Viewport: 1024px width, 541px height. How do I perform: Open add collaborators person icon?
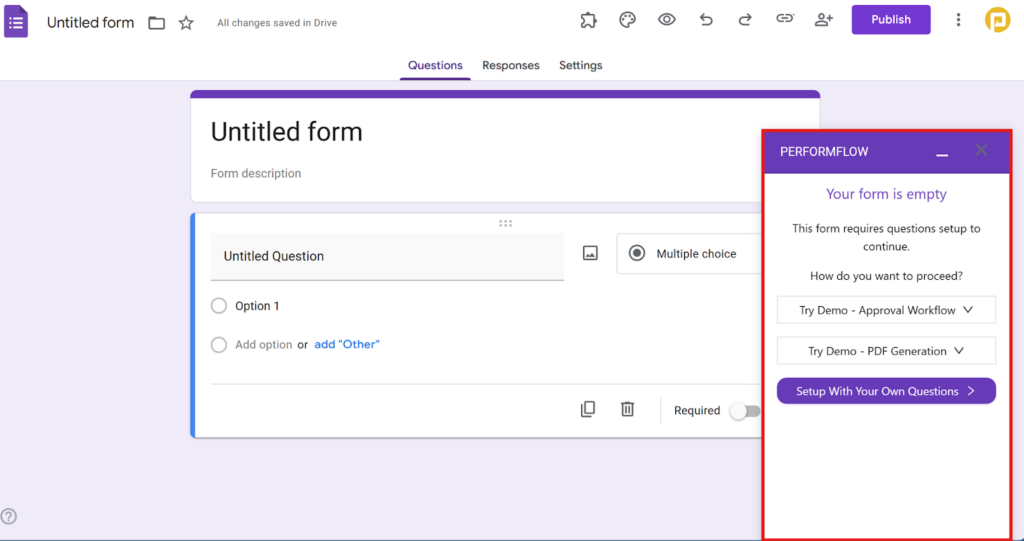coord(824,20)
